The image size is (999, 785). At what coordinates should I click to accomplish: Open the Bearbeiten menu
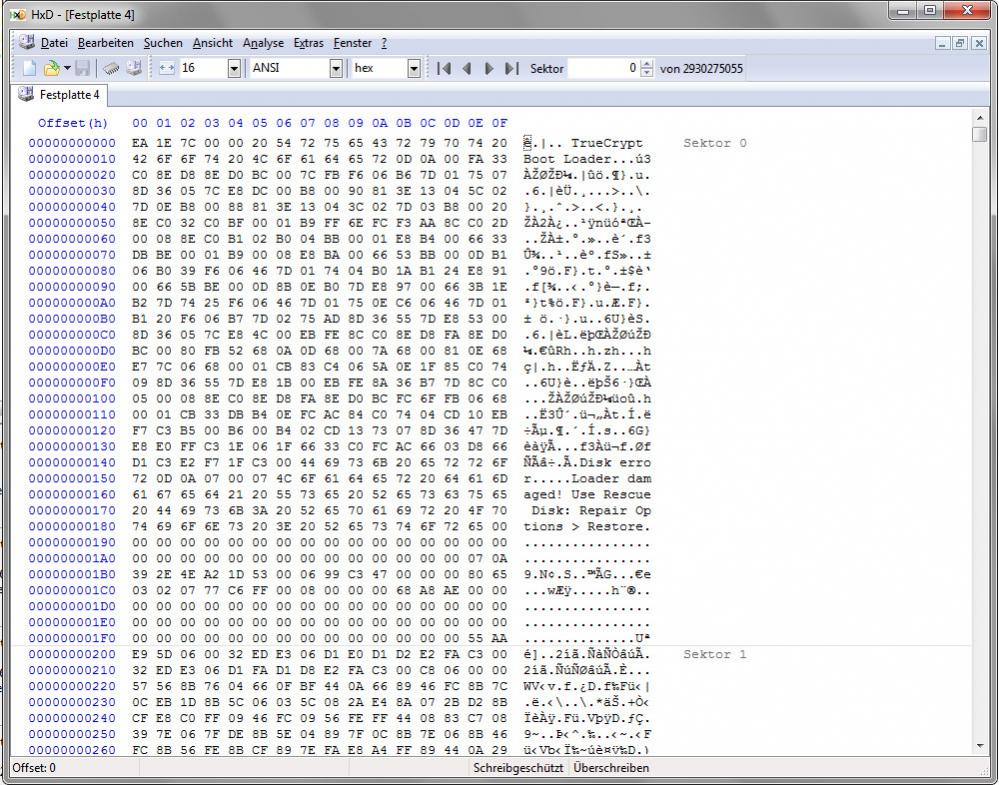point(106,43)
